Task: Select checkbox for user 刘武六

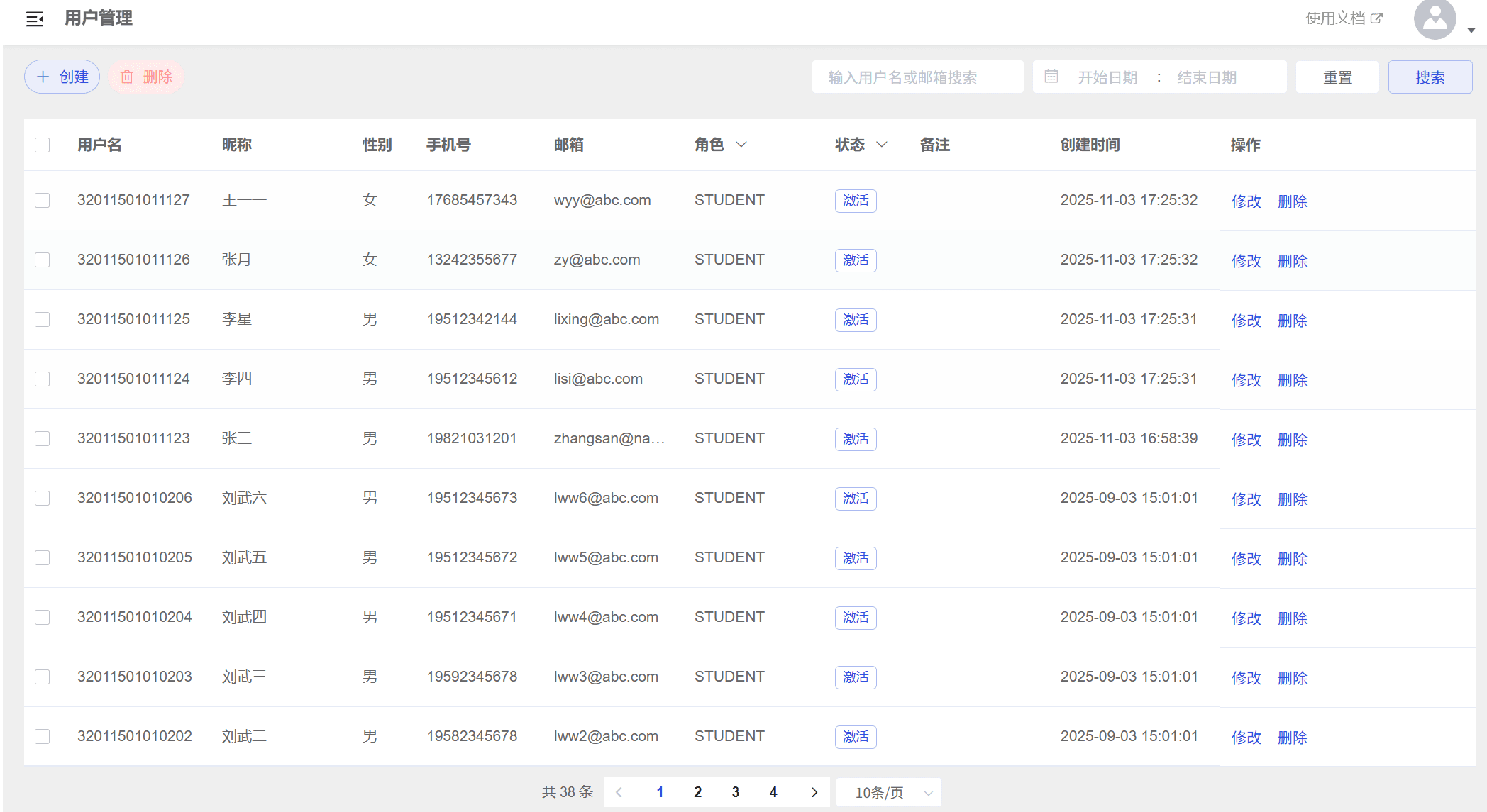Action: tap(43, 498)
